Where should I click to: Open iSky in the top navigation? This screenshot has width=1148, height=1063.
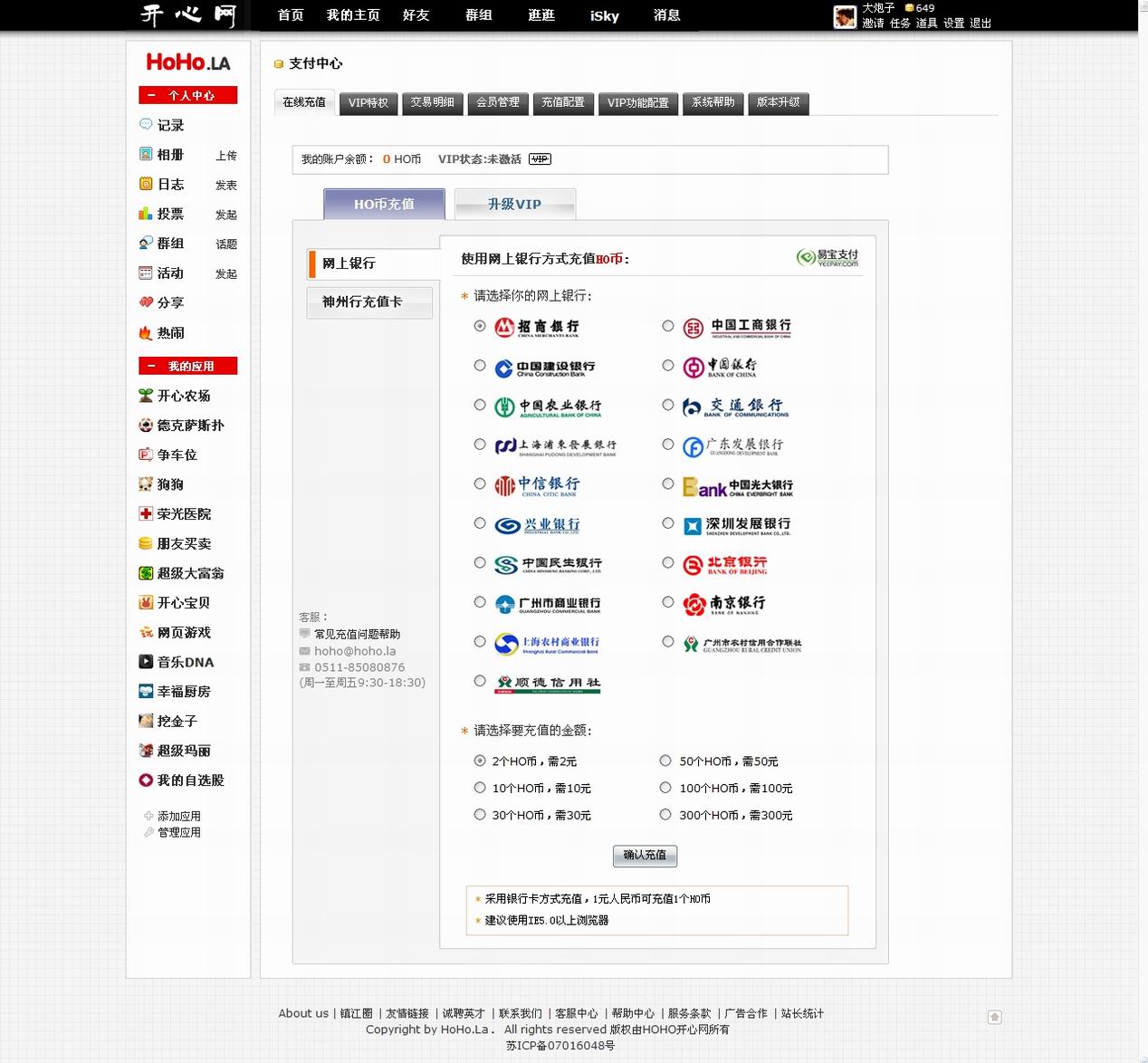pos(604,15)
